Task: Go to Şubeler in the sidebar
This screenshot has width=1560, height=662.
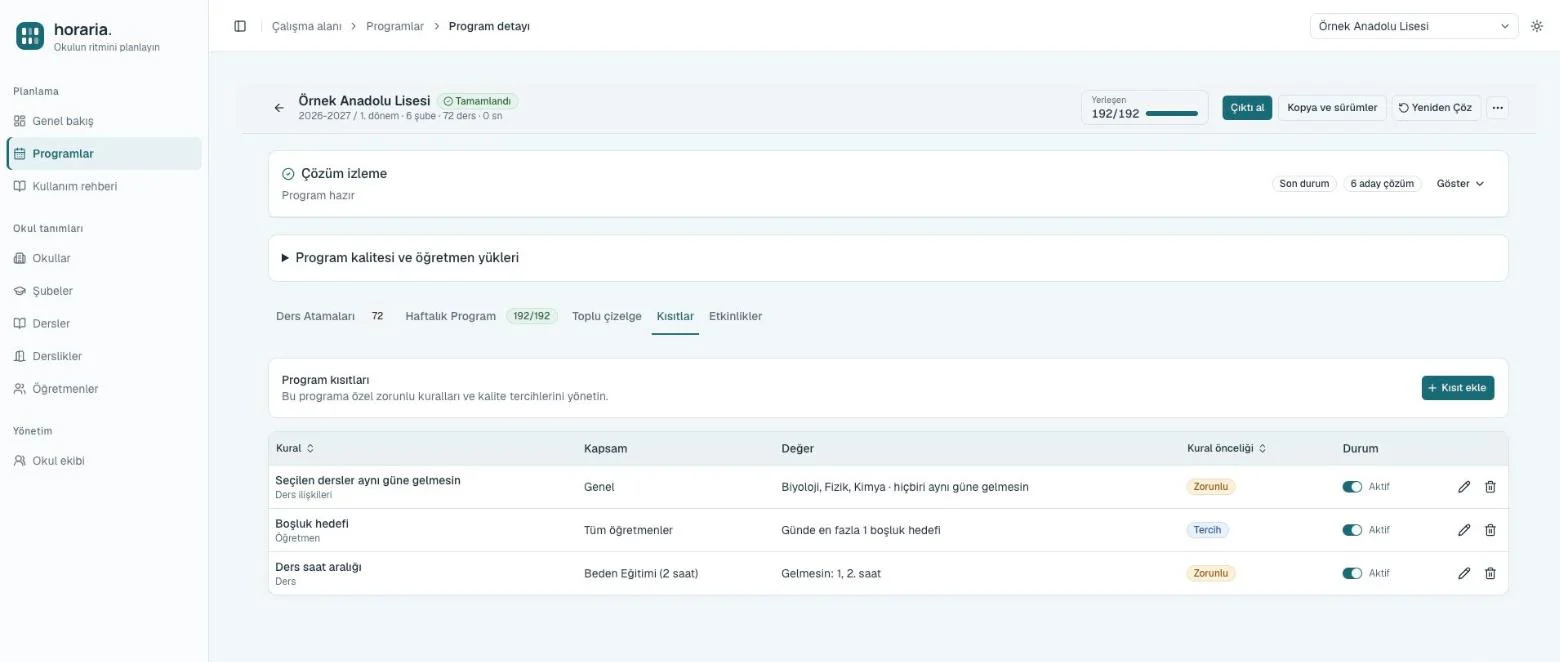Action: click(104, 291)
